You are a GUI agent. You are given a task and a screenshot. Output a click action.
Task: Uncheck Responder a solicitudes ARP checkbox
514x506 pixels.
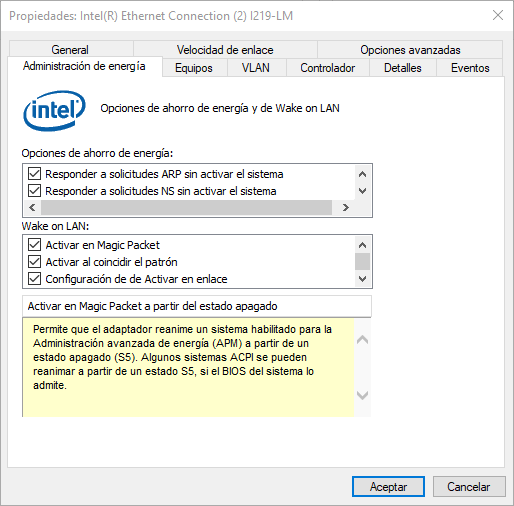(x=34, y=174)
